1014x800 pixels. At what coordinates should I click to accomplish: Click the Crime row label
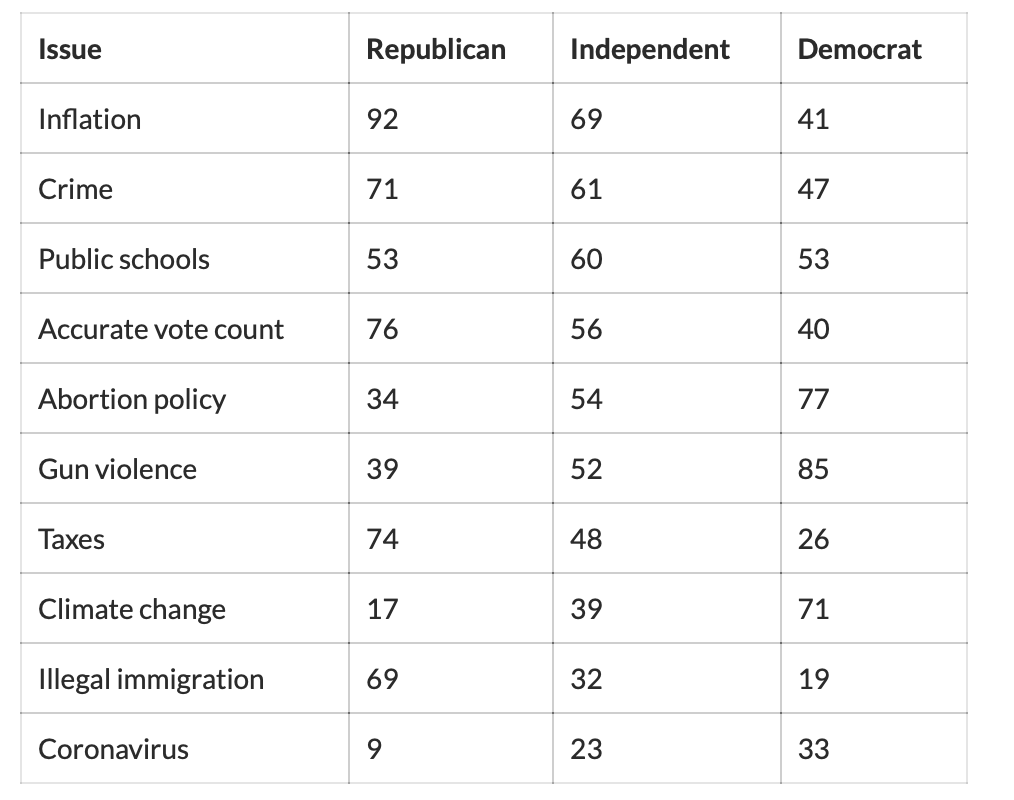(x=76, y=189)
